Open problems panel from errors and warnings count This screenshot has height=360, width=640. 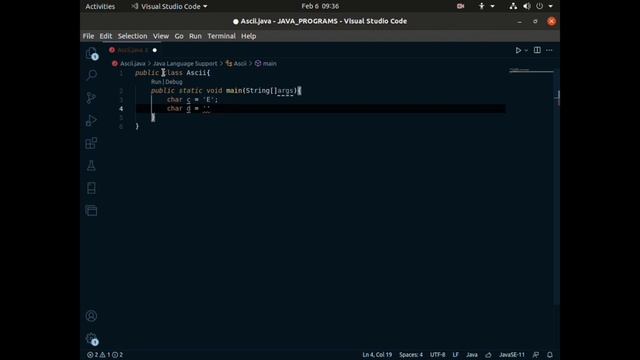[105, 355]
